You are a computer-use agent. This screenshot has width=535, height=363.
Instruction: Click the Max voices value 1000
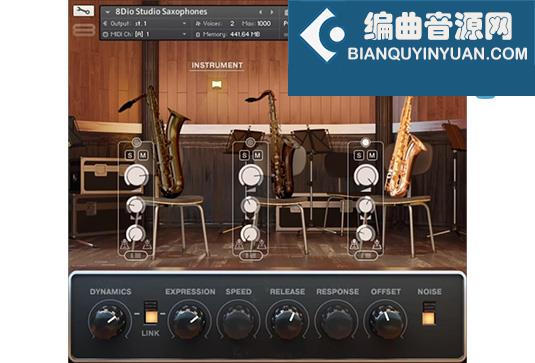coord(264,24)
